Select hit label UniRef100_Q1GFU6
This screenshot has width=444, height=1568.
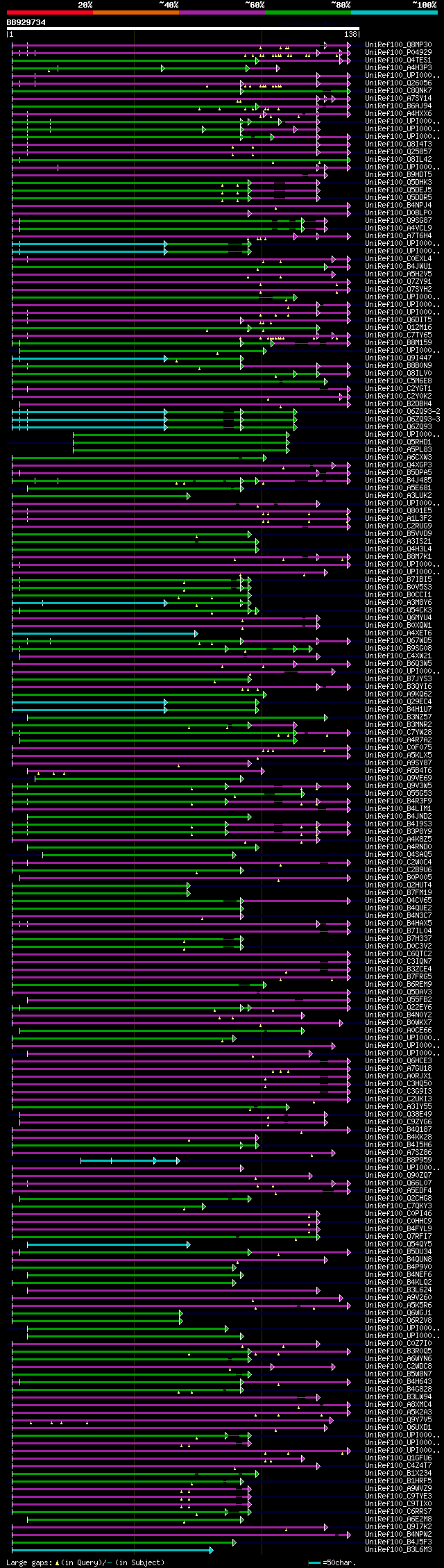pyautogui.click(x=398, y=1458)
